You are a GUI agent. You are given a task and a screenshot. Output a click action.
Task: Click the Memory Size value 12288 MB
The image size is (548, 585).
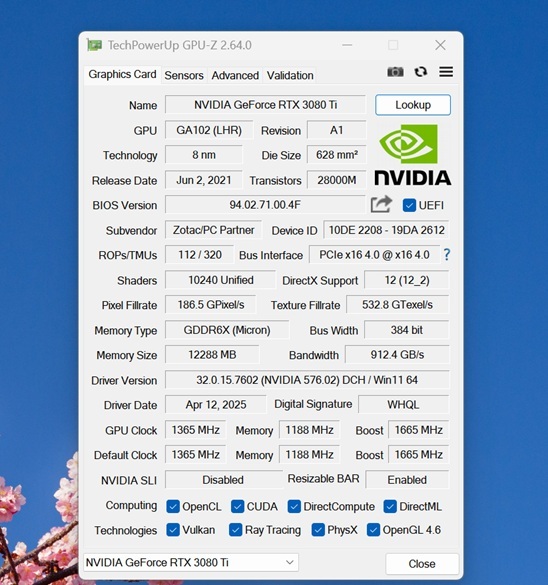coord(212,354)
